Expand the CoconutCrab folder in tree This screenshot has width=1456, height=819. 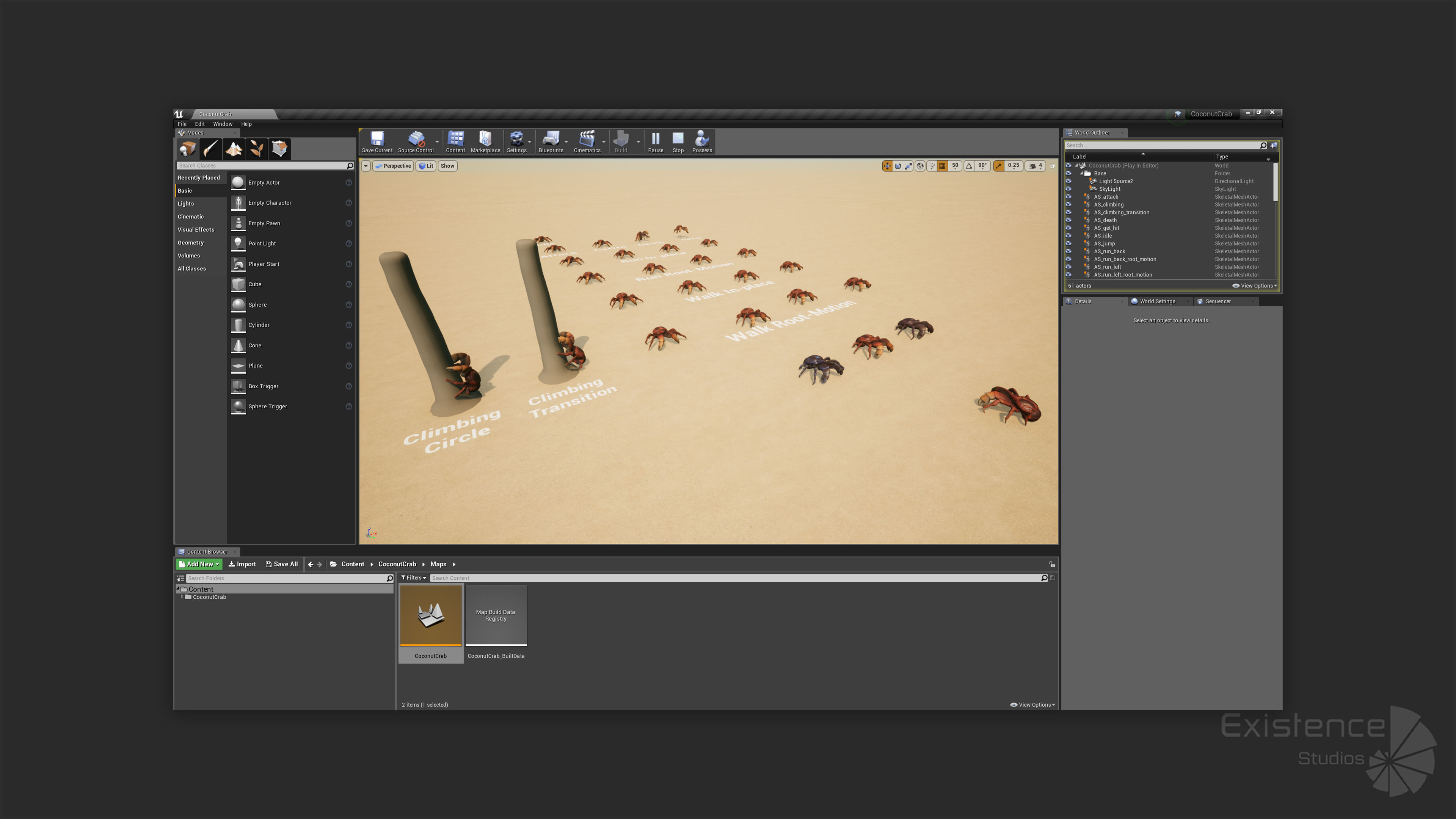click(182, 597)
